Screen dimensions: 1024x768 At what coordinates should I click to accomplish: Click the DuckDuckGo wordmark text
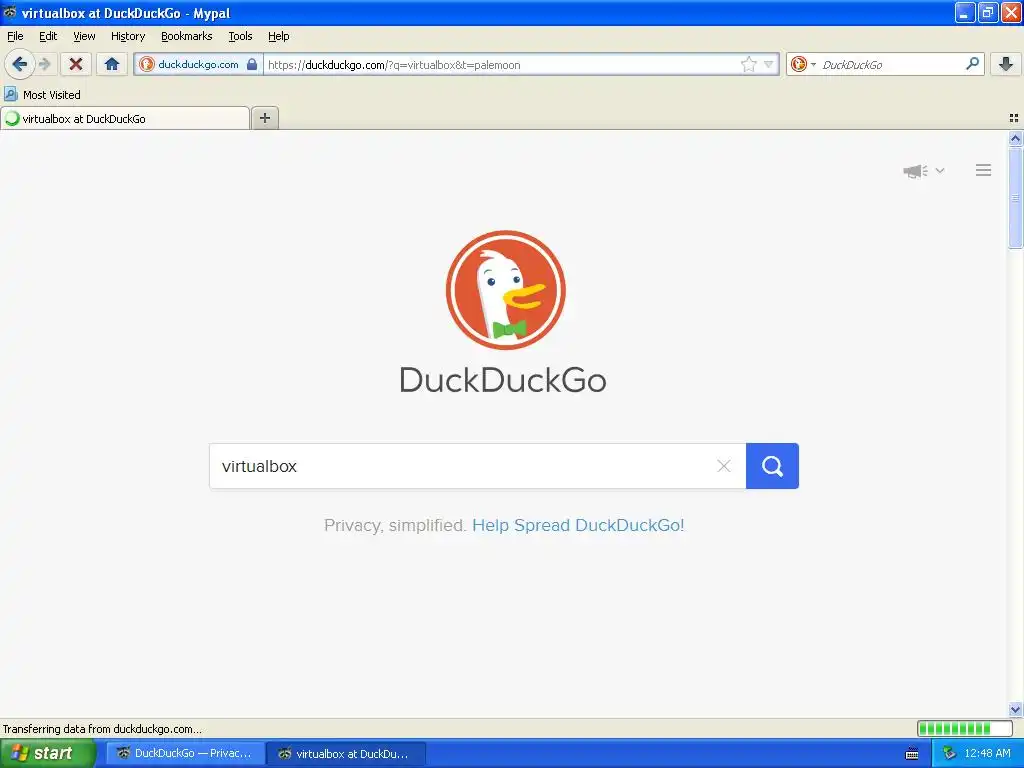click(x=503, y=380)
